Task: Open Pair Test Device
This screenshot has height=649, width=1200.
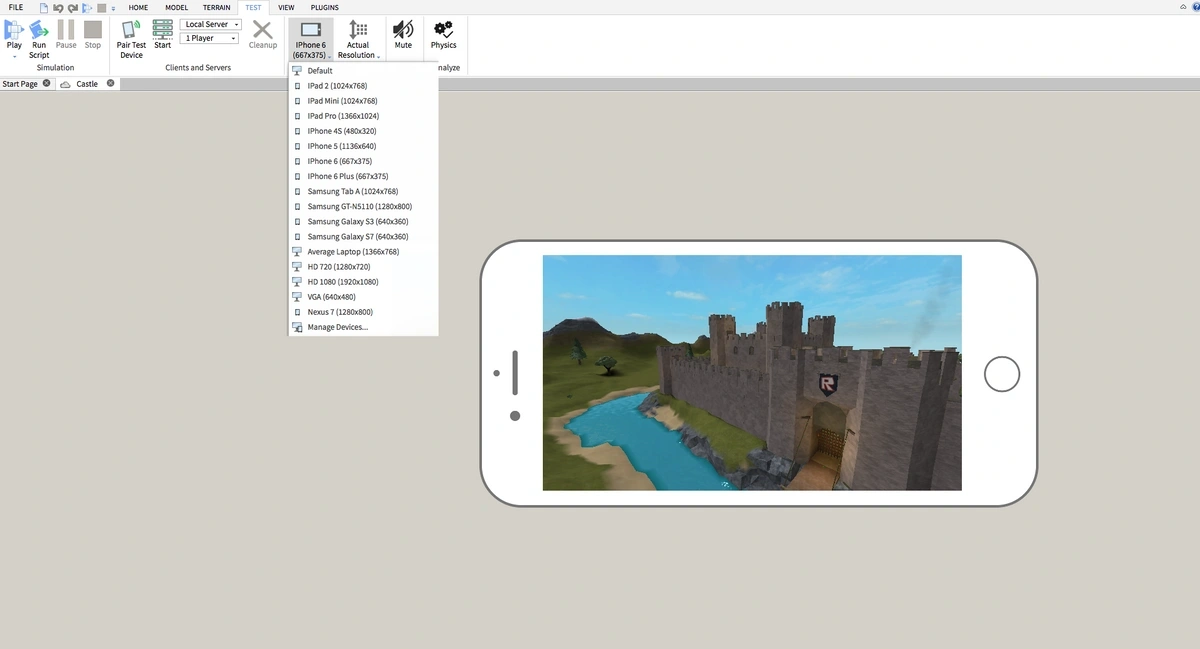Action: (x=131, y=31)
